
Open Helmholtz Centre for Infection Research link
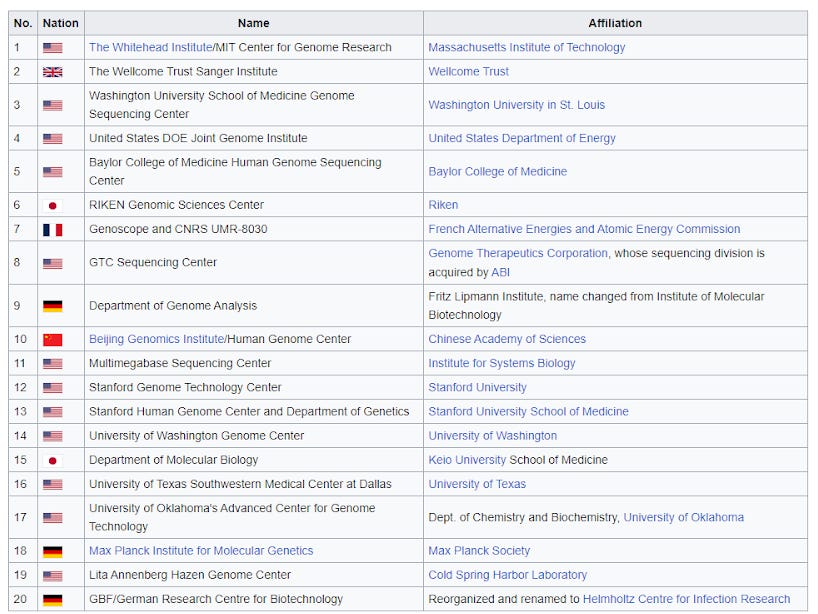(687, 599)
